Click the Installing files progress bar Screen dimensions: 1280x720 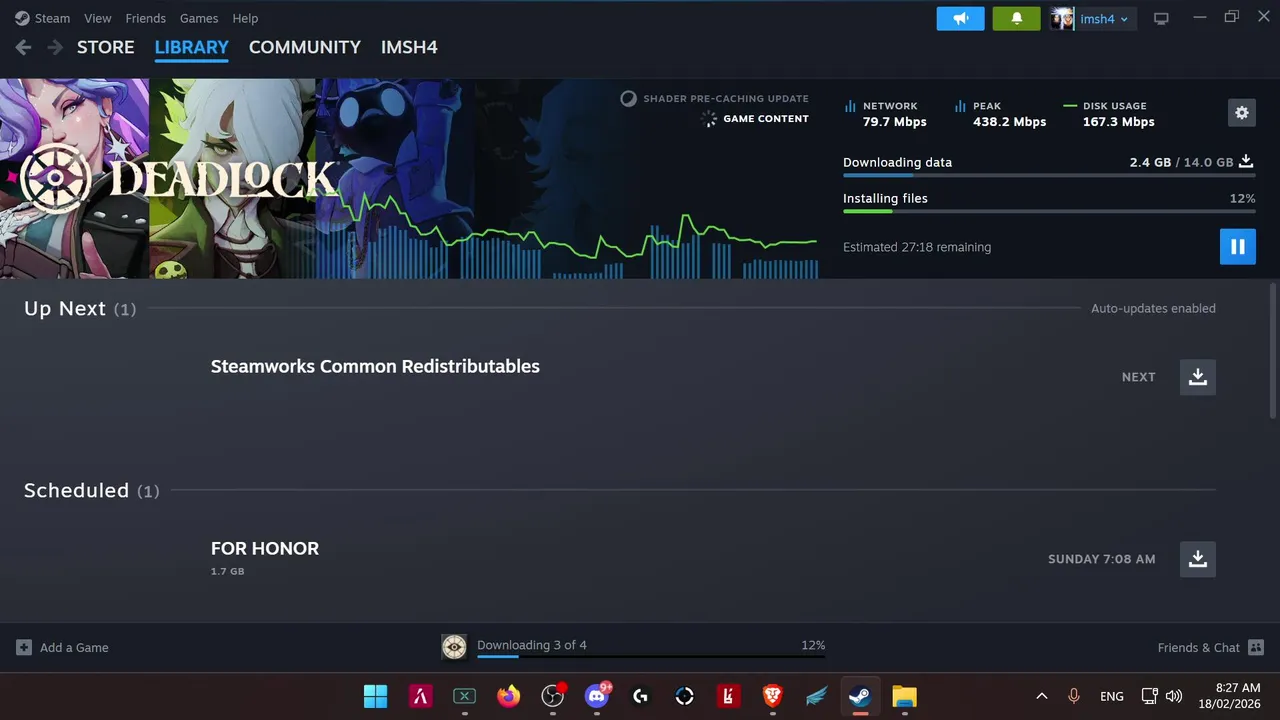tap(1049, 211)
